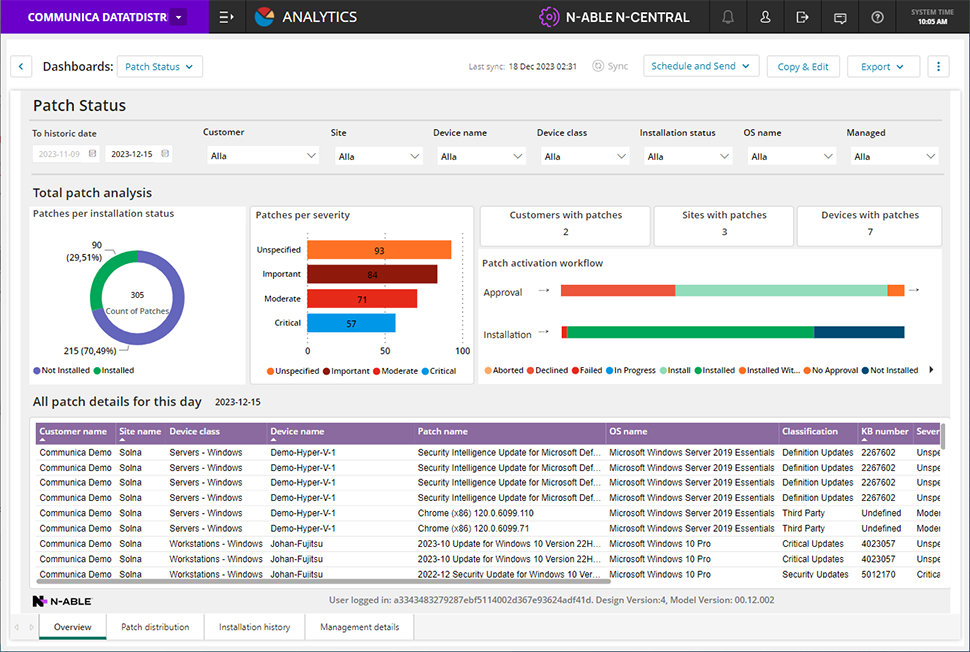Select the No Approval workflow legend item

click(x=831, y=370)
